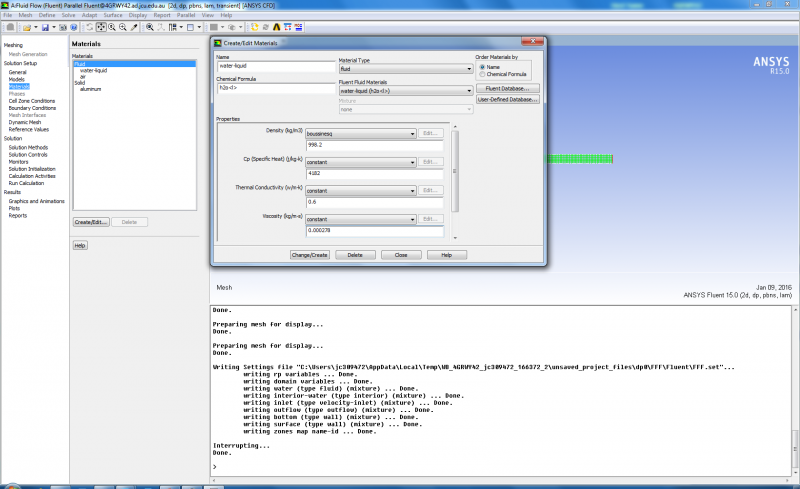Open the Surface menu

pyautogui.click(x=113, y=15)
